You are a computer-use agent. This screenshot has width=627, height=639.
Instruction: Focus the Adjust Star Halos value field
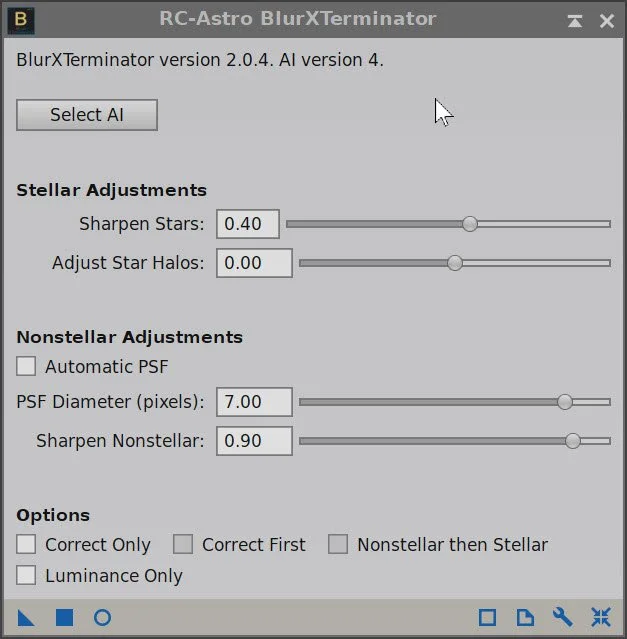[x=254, y=263]
